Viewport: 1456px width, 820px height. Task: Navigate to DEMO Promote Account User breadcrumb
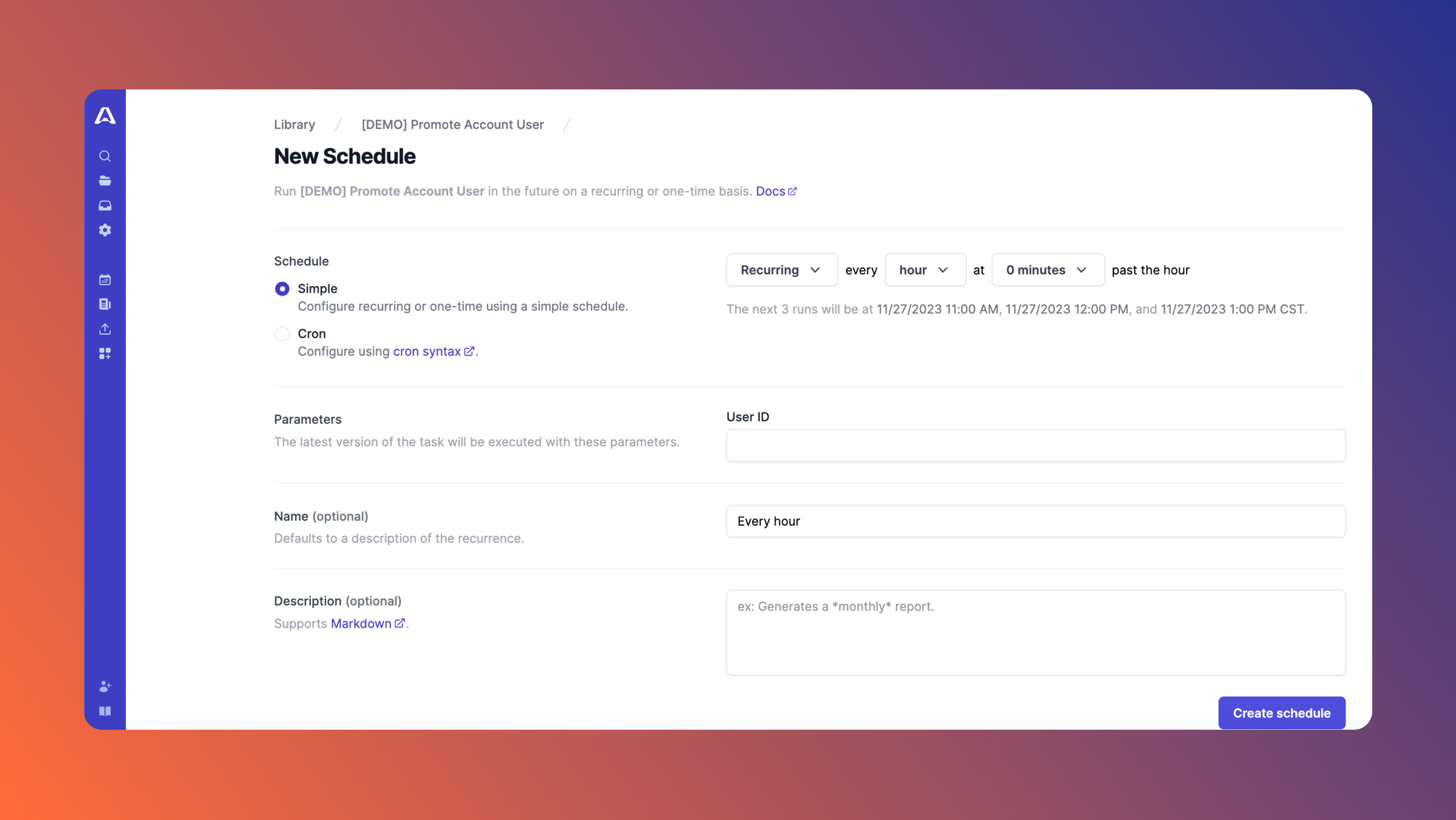(452, 124)
